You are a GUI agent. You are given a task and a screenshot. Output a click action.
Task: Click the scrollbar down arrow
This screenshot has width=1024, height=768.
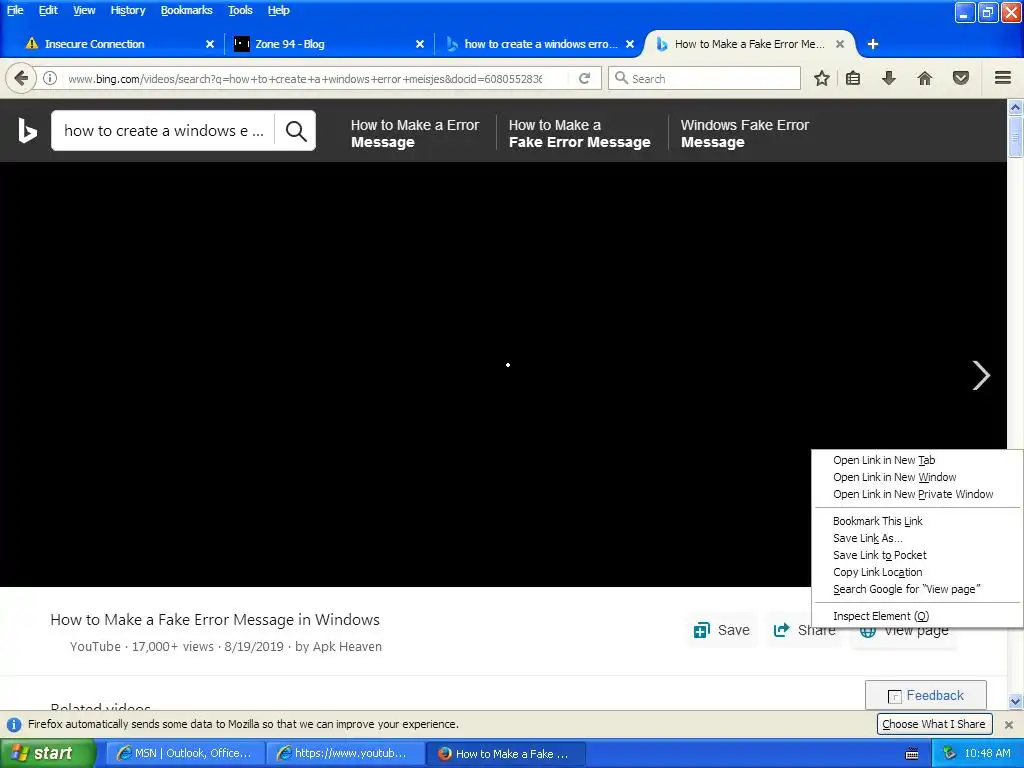click(1015, 701)
